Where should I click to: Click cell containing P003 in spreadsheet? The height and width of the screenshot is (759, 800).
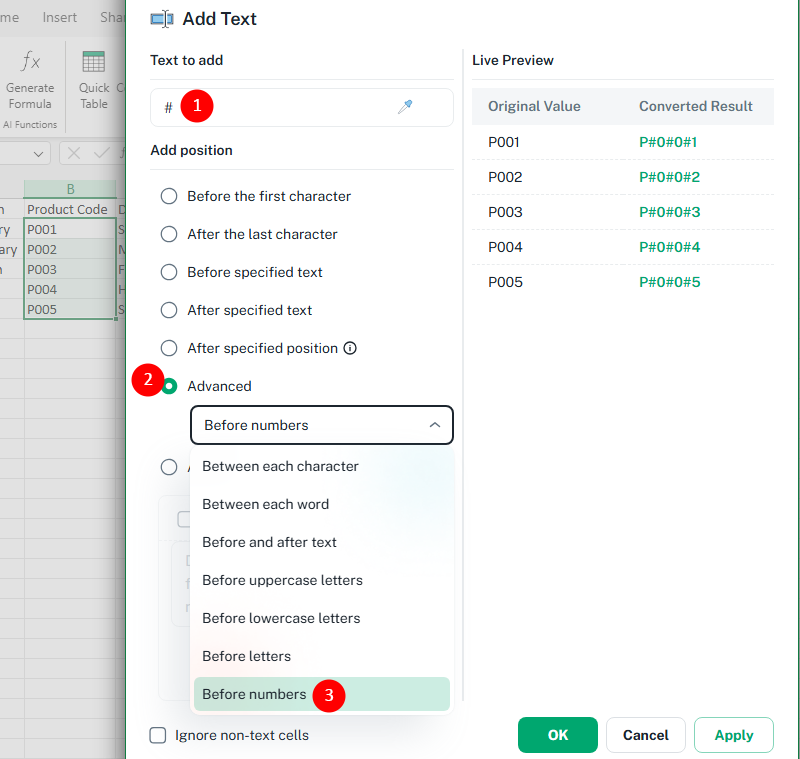click(70, 269)
